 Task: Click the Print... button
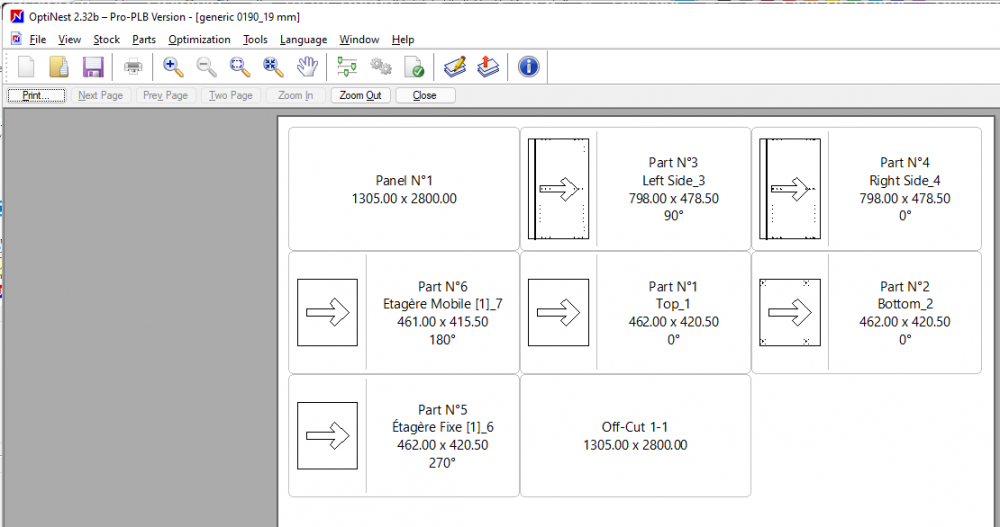(x=36, y=95)
